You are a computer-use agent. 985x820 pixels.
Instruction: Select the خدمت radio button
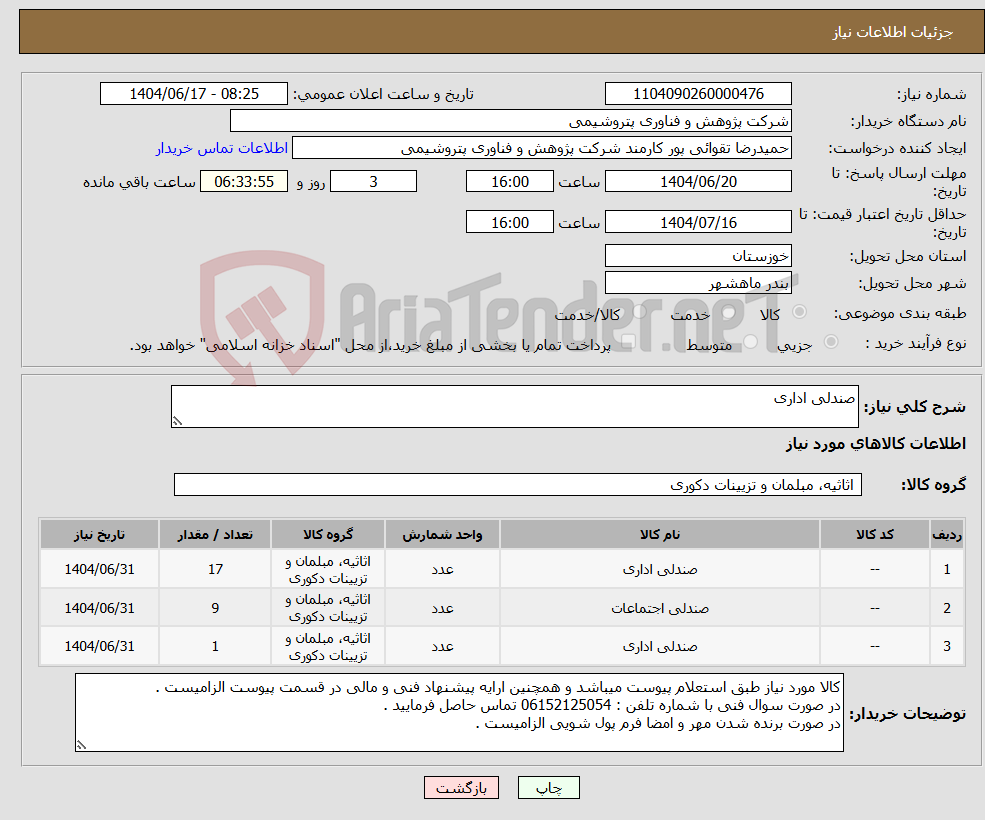pos(729,312)
